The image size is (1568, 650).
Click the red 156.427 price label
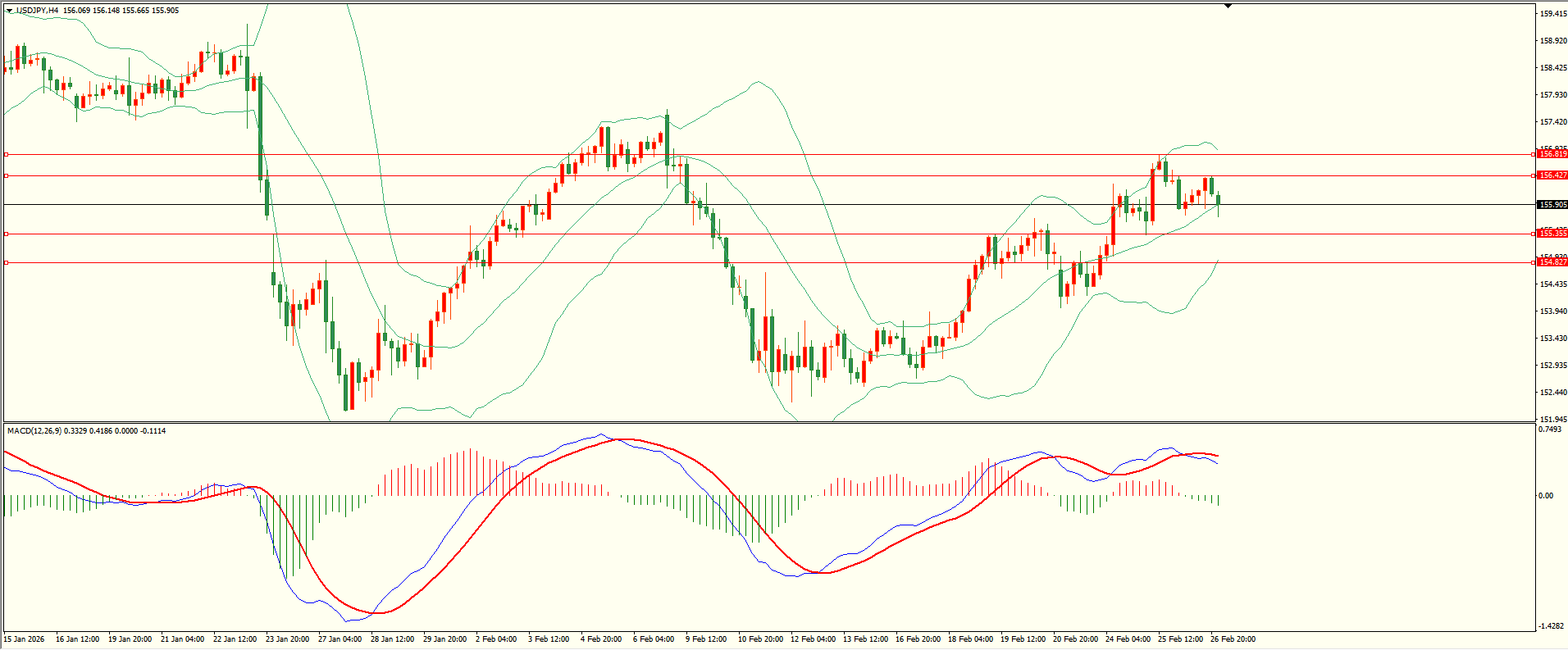pos(1552,175)
